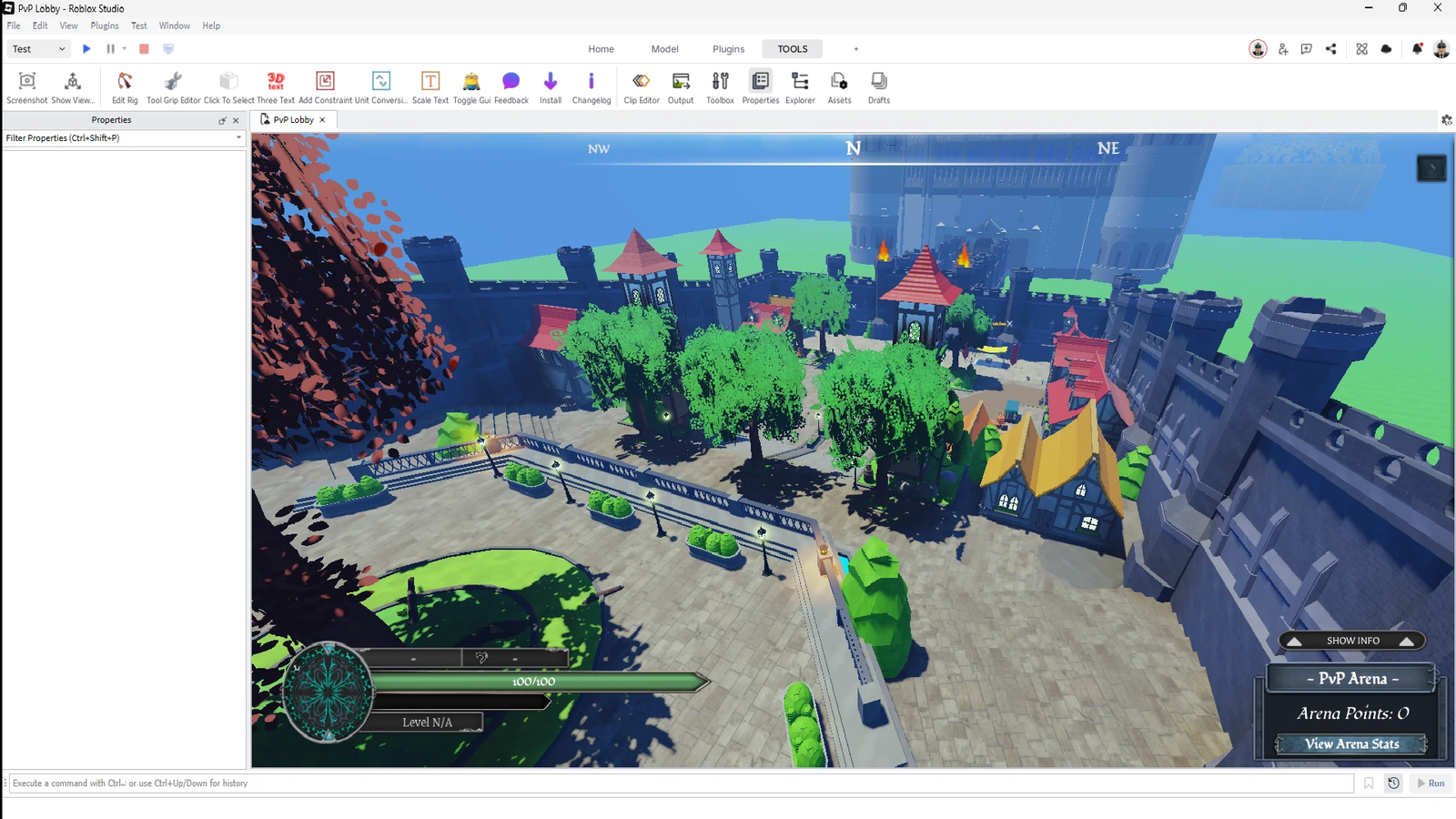Add a new ribbon tab with plus
Viewport: 1456px width, 819px height.
856,49
